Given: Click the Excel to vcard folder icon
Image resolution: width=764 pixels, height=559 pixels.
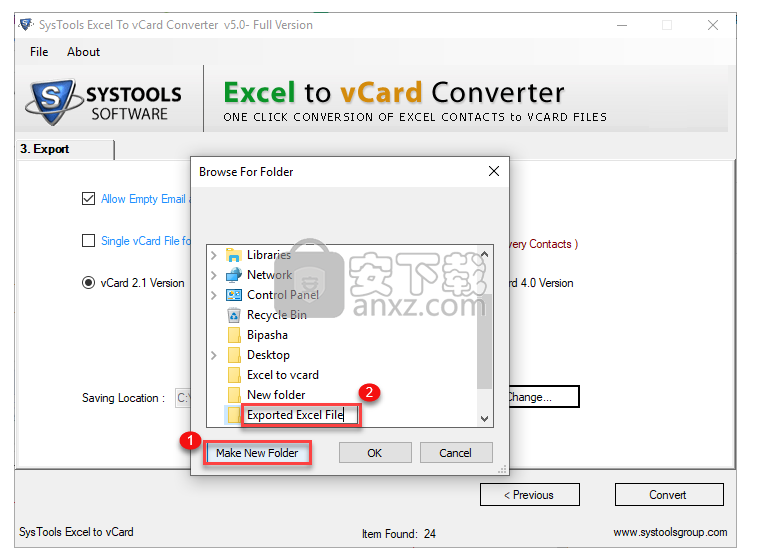Looking at the screenshot, I should coord(234,375).
